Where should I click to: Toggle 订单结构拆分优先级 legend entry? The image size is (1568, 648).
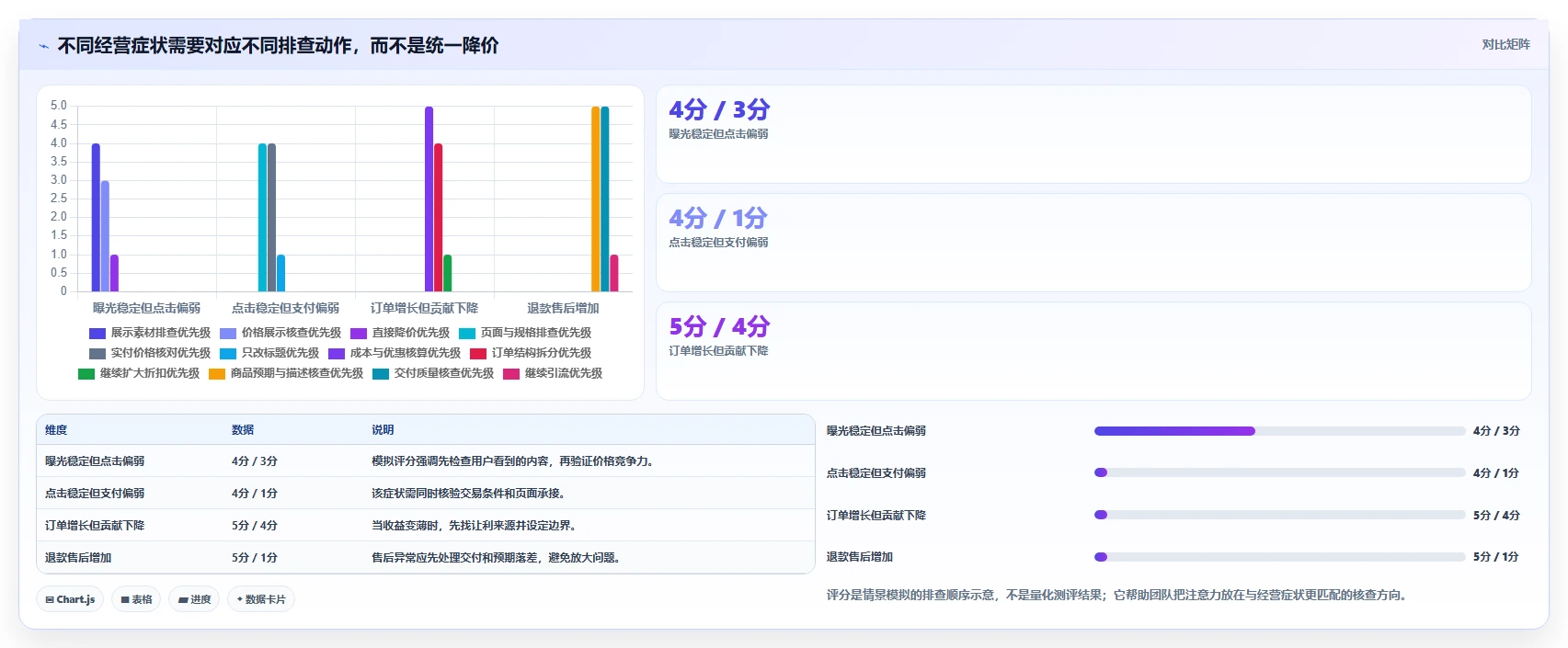pyautogui.click(x=531, y=353)
